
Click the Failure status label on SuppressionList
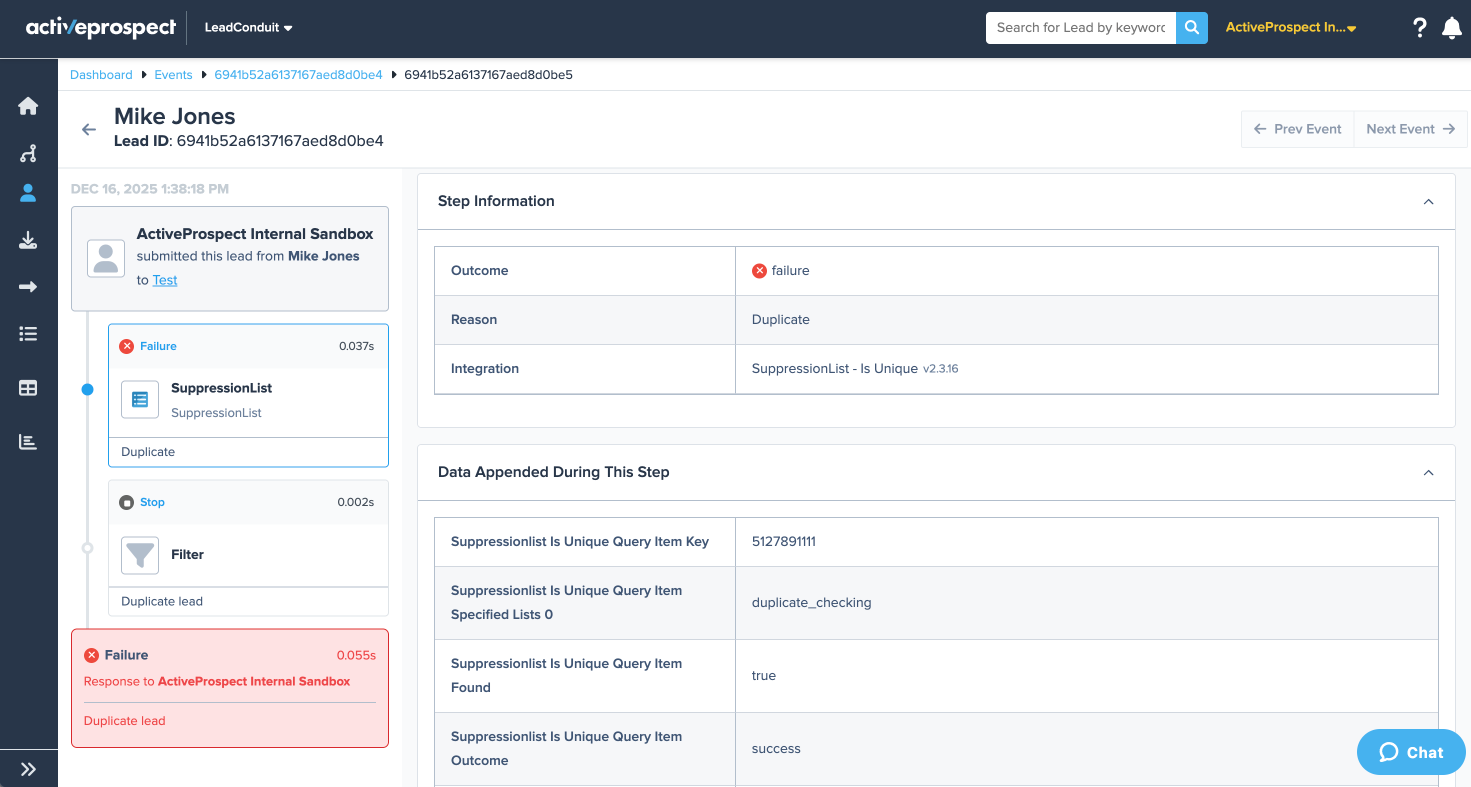click(x=158, y=346)
